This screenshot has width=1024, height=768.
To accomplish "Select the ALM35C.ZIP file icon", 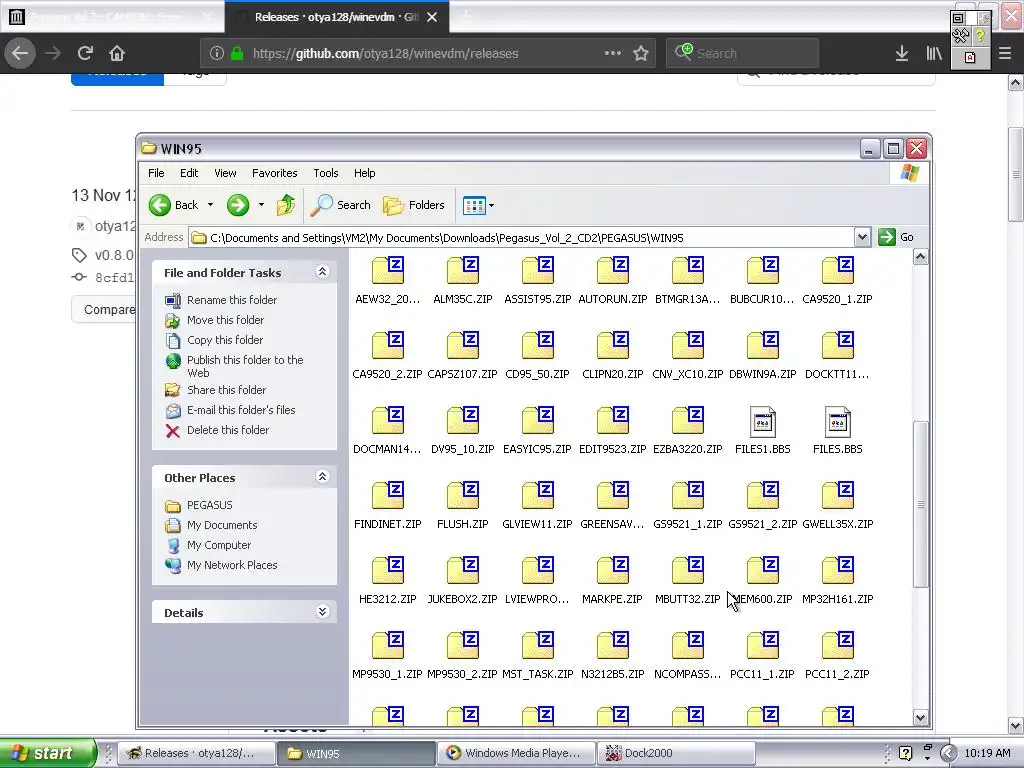I will point(462,270).
